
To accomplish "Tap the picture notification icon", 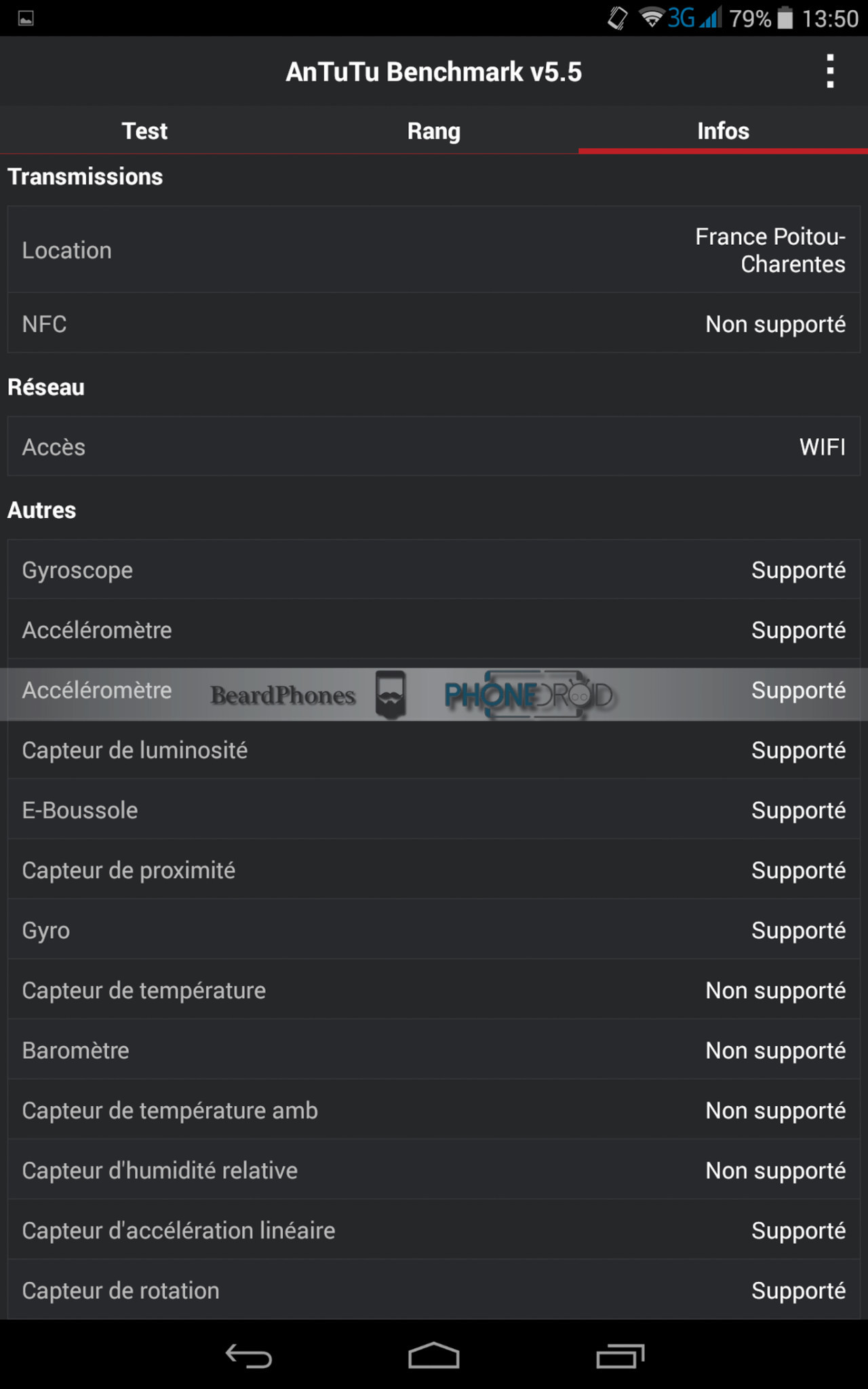I will (26, 18).
